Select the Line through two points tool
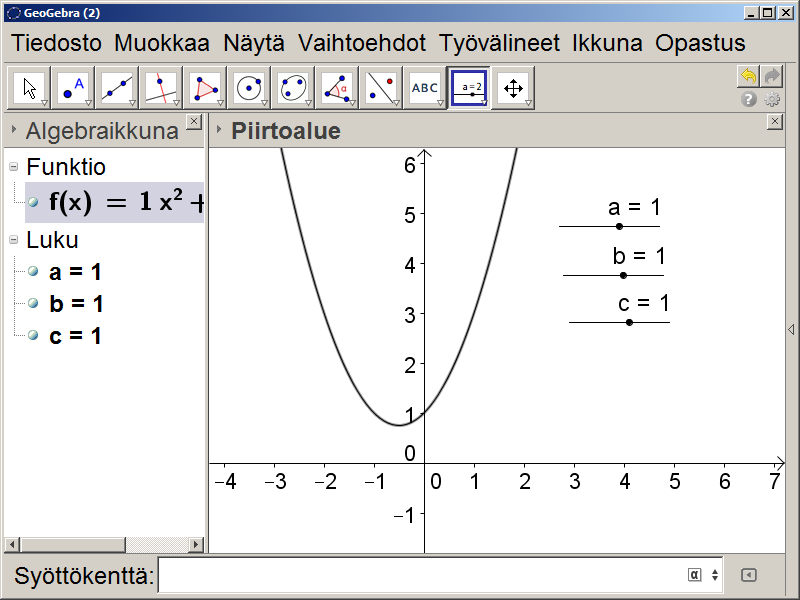 (x=117, y=88)
